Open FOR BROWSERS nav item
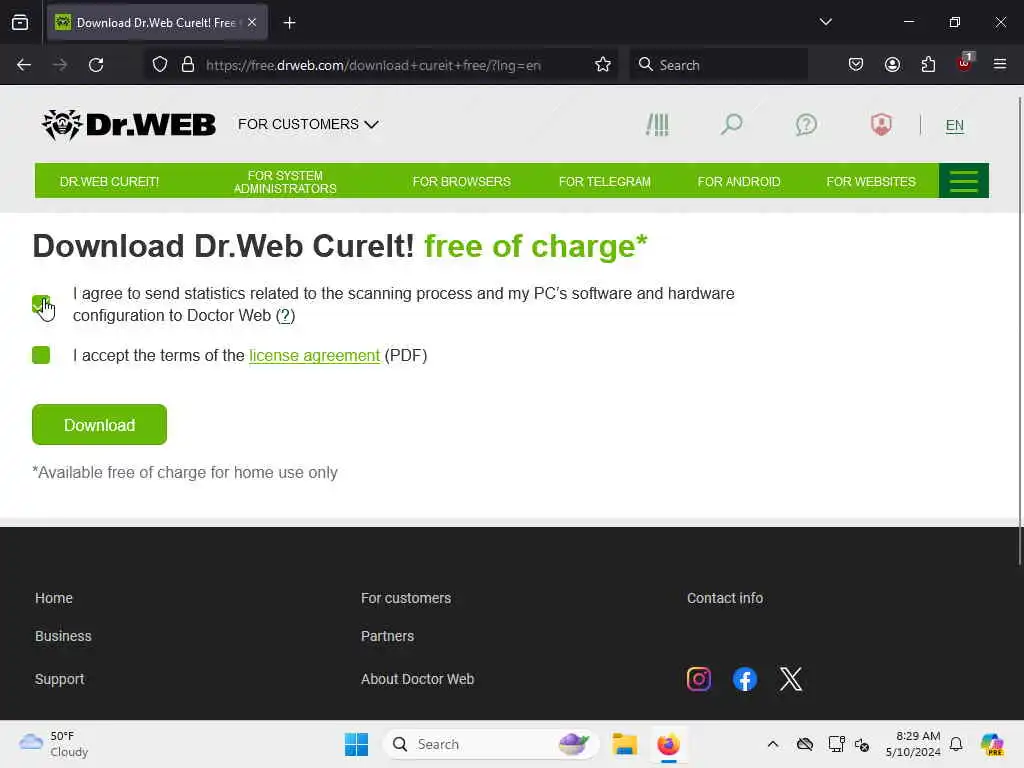1024x768 pixels. pos(461,182)
